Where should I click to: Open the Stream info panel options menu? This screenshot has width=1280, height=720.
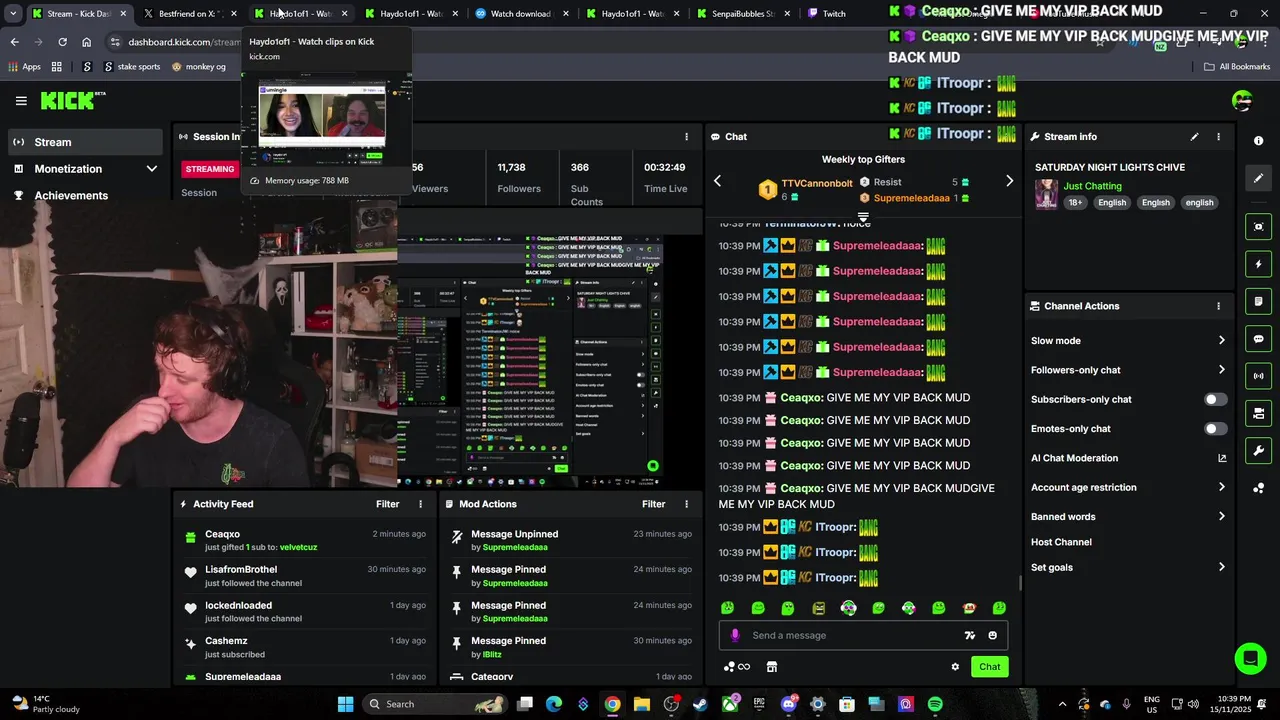(1218, 137)
